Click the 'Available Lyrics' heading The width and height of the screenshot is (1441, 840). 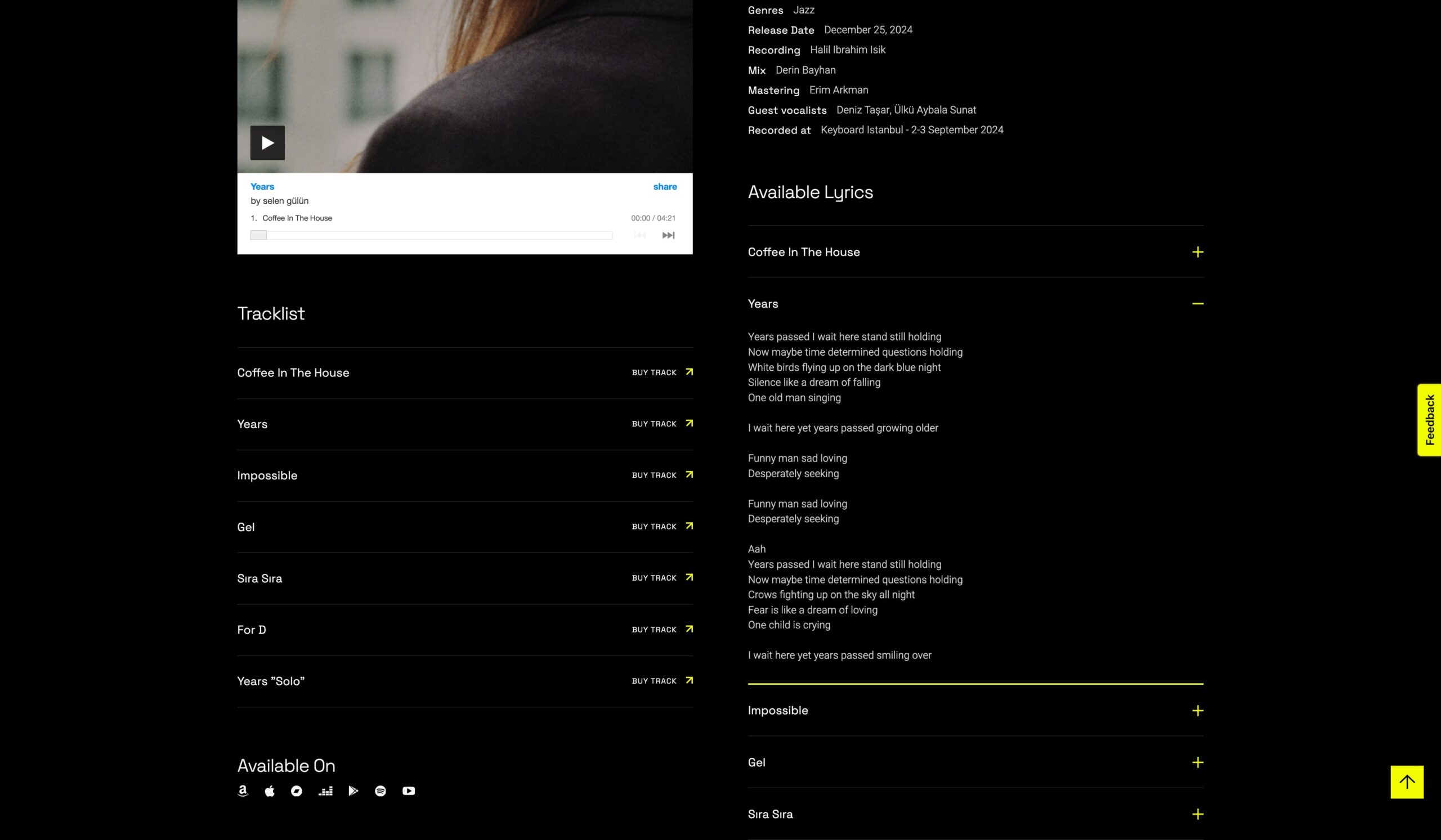click(x=809, y=192)
